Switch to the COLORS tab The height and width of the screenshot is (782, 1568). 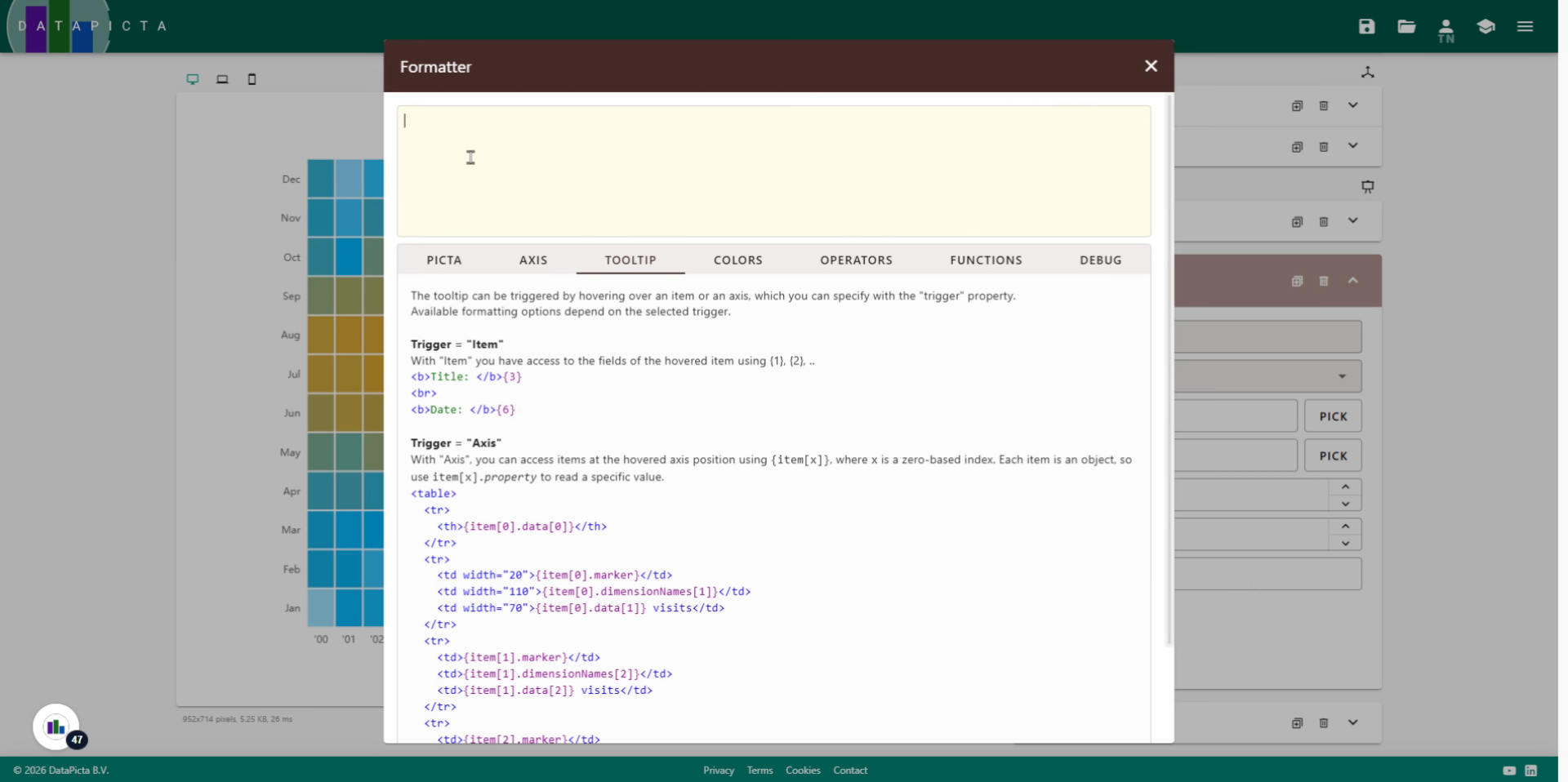[x=738, y=260]
